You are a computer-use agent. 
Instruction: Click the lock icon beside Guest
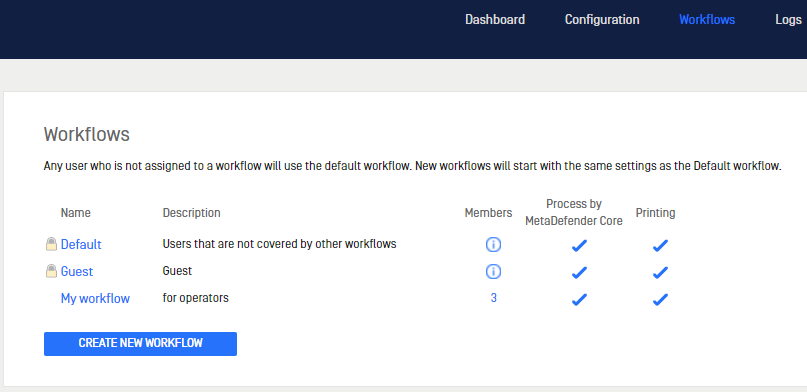[51, 271]
